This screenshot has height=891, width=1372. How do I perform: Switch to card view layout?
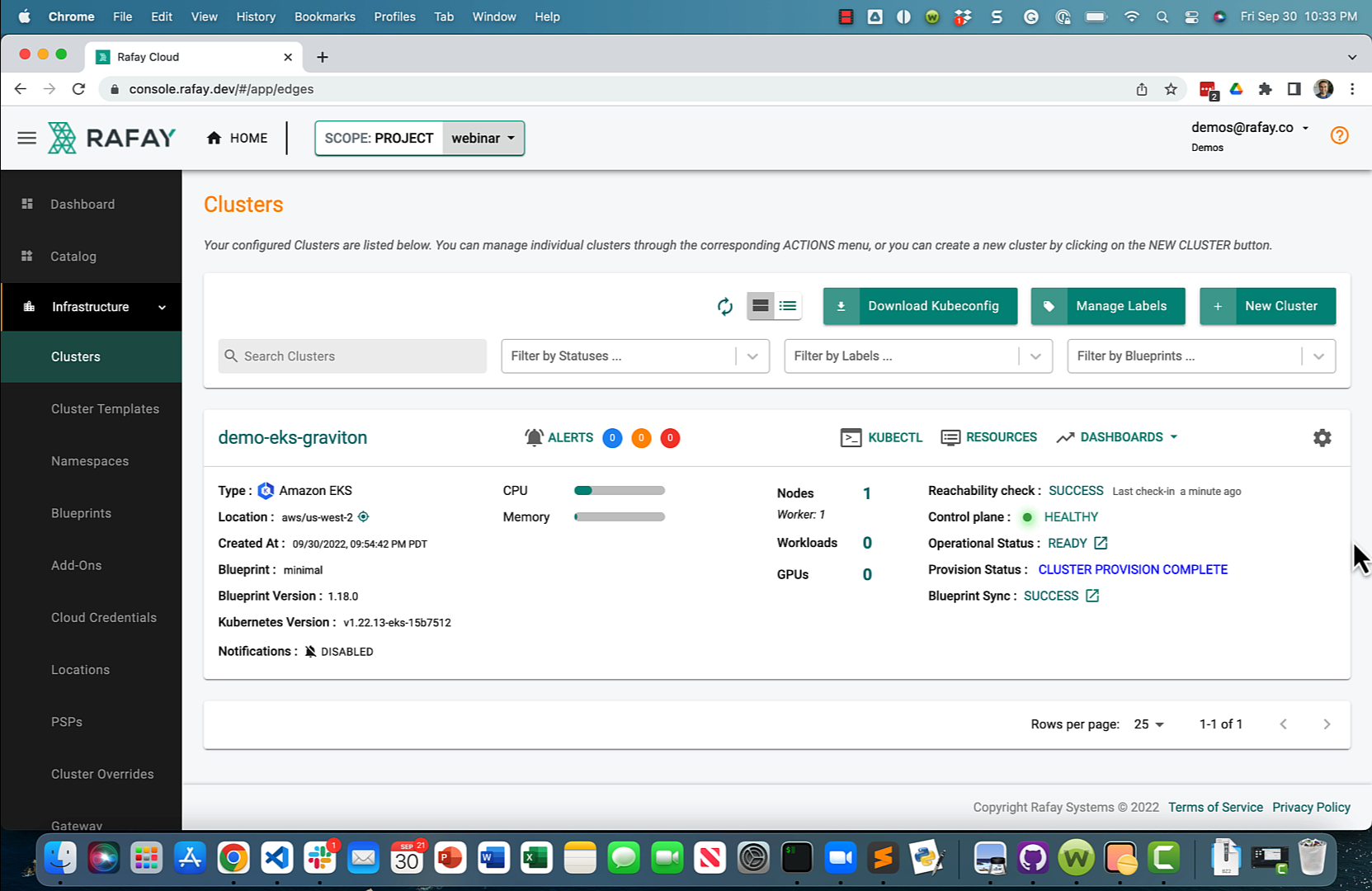760,306
